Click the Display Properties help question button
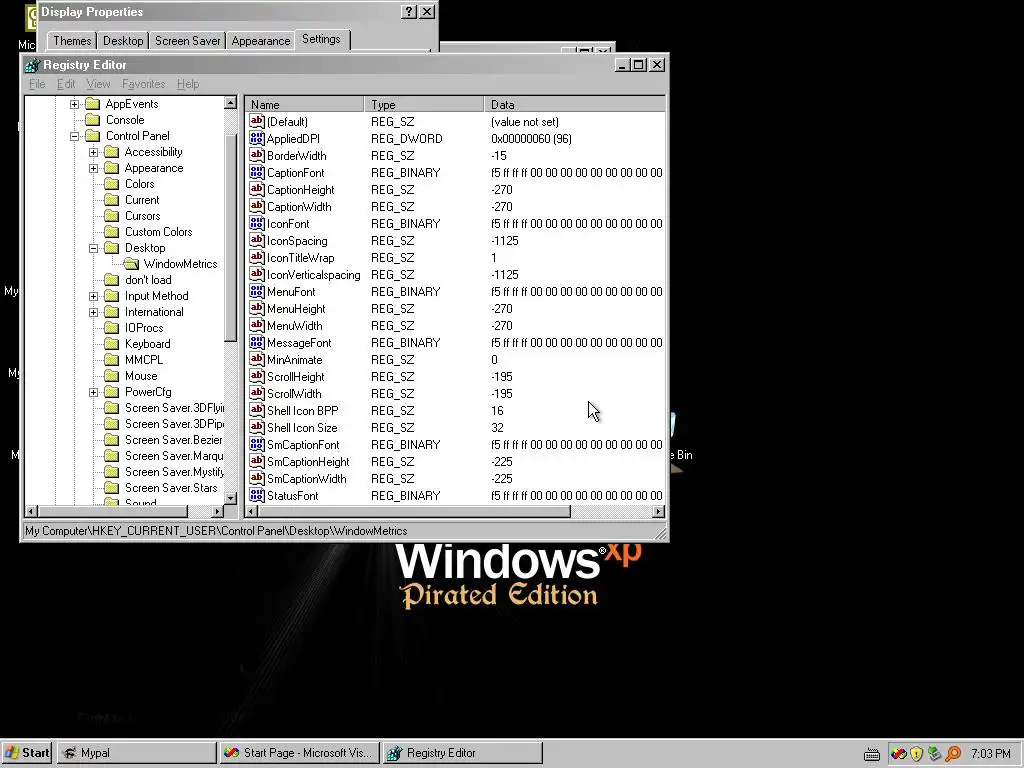1024x768 pixels. point(408,12)
